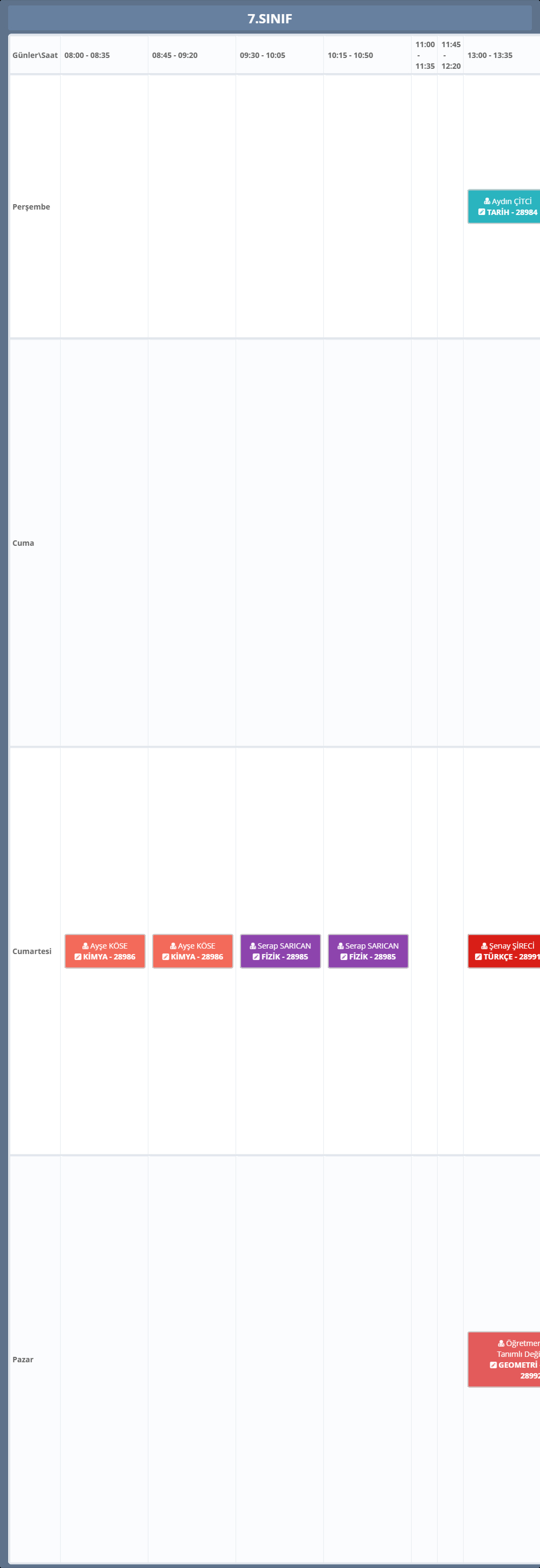540x1568 pixels.
Task: Click the Günler\Saat corner header cell
Action: [35, 55]
